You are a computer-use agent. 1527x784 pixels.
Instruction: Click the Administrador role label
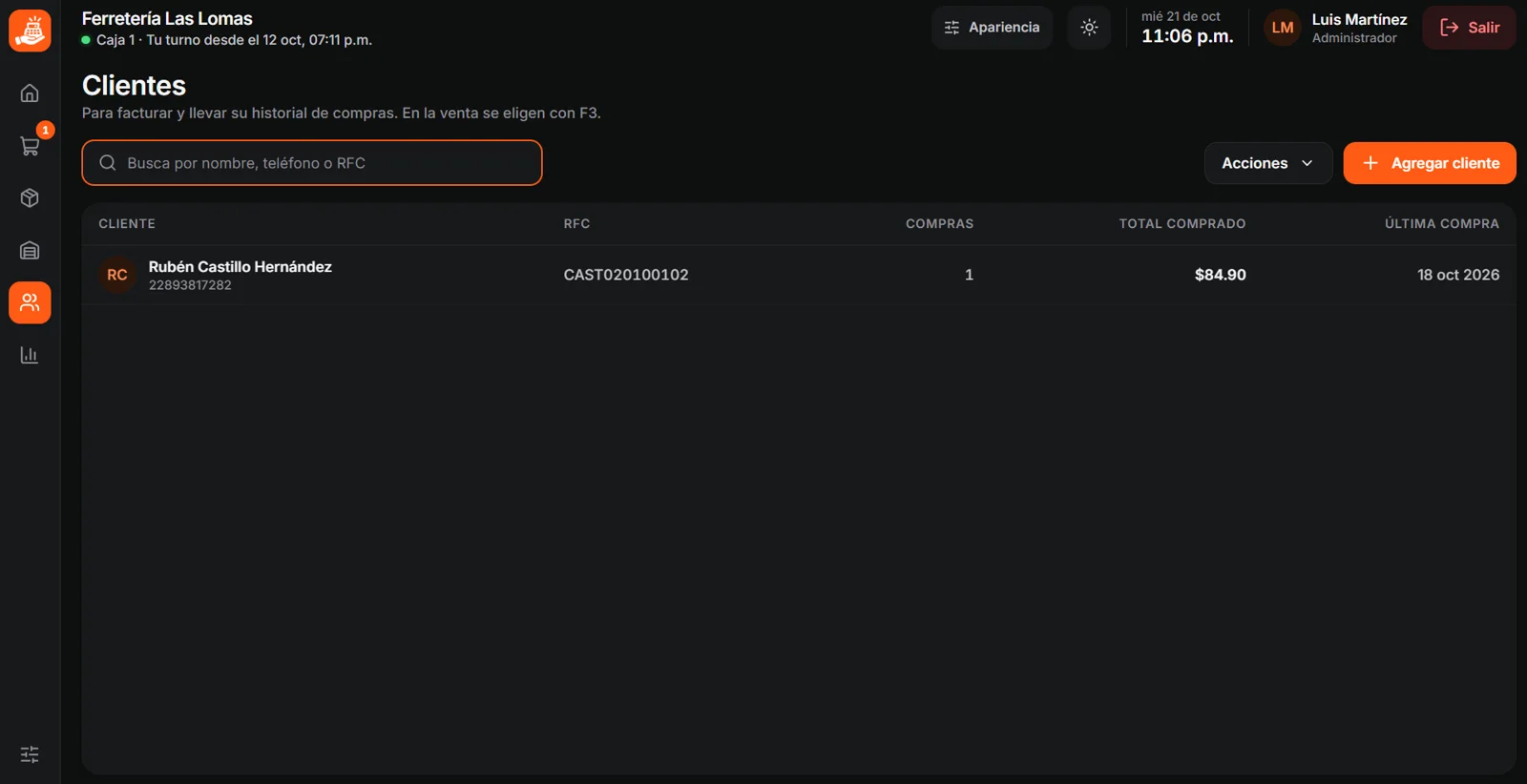[x=1354, y=38]
